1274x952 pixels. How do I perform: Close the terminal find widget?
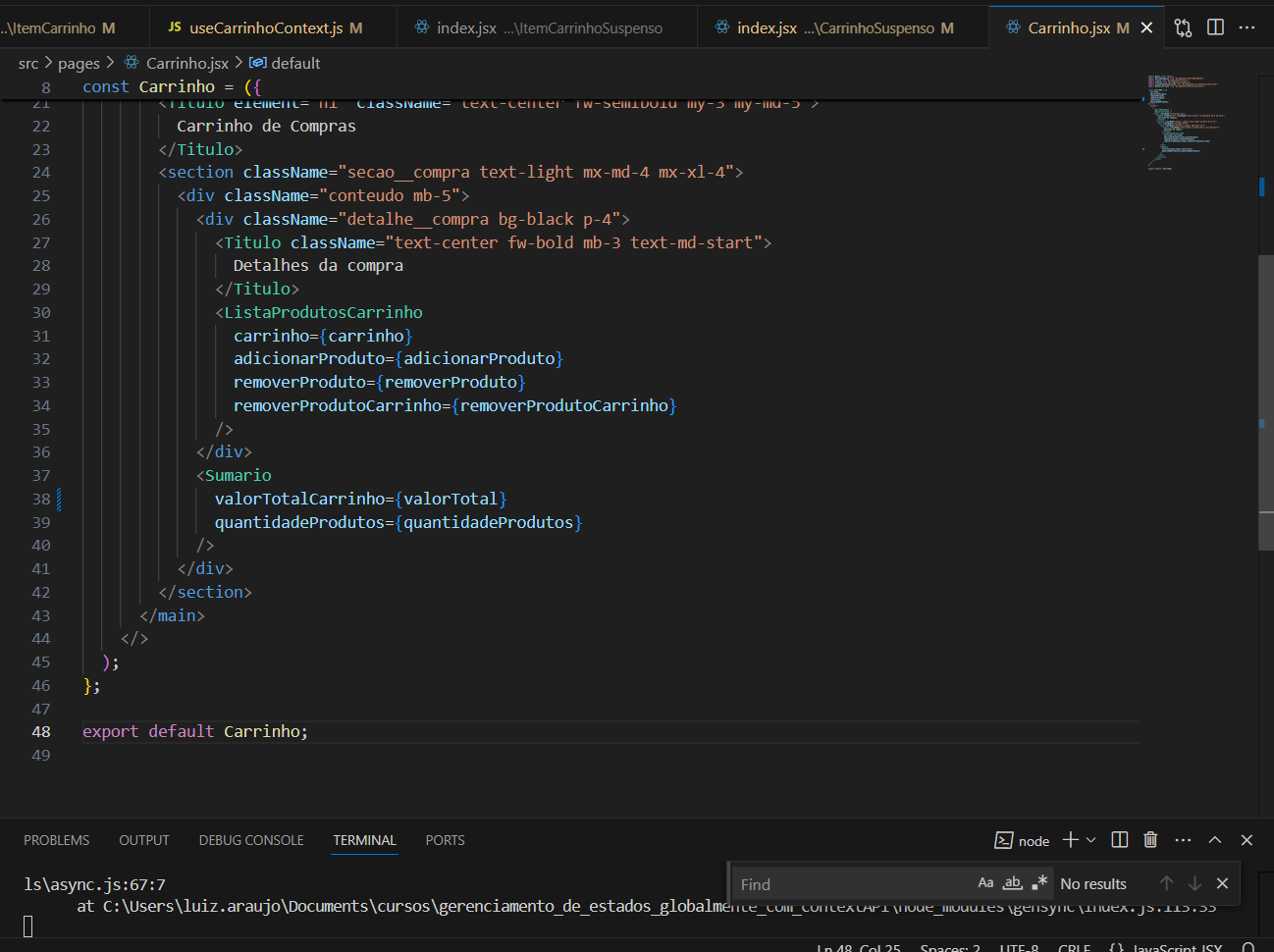(x=1222, y=883)
